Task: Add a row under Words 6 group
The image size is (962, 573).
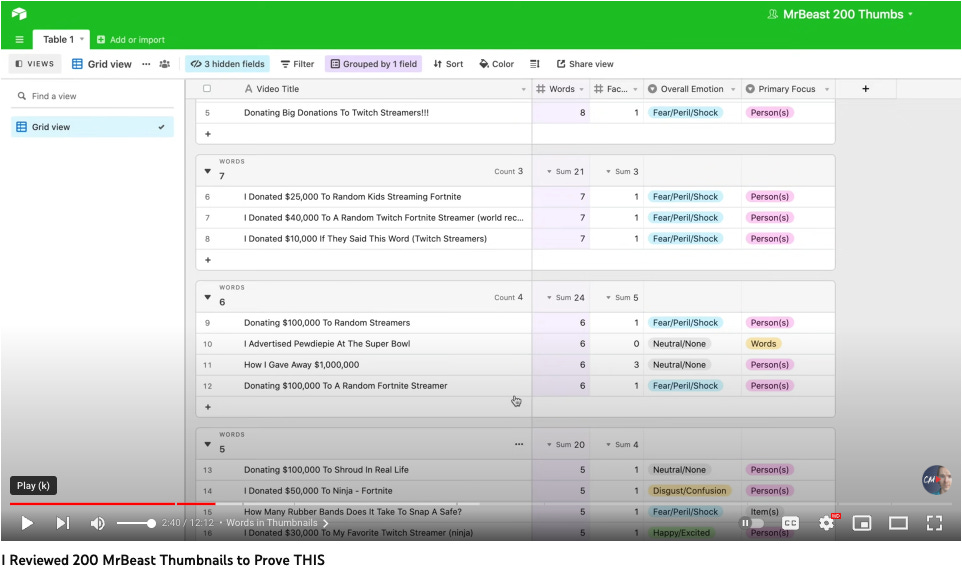Action: pyautogui.click(x=208, y=407)
